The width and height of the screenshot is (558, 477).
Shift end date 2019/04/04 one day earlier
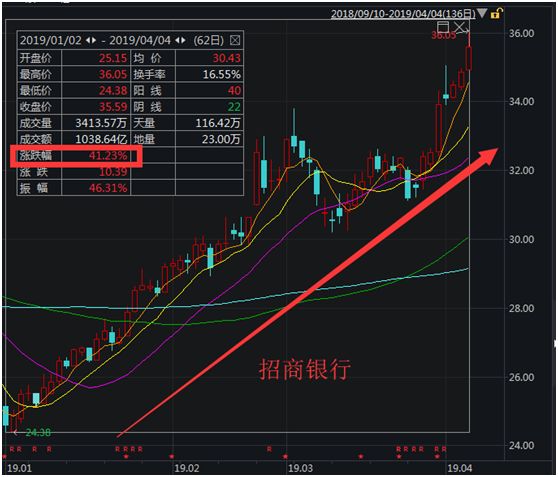pos(177,40)
